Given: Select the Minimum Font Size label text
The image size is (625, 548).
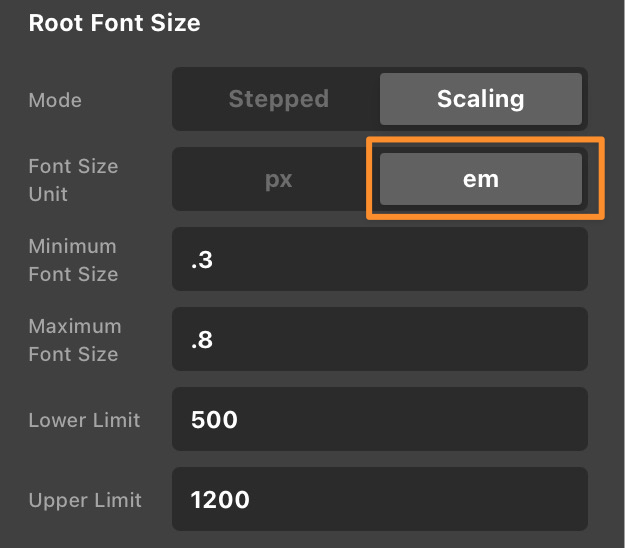Looking at the screenshot, I should pyautogui.click(x=73, y=260).
